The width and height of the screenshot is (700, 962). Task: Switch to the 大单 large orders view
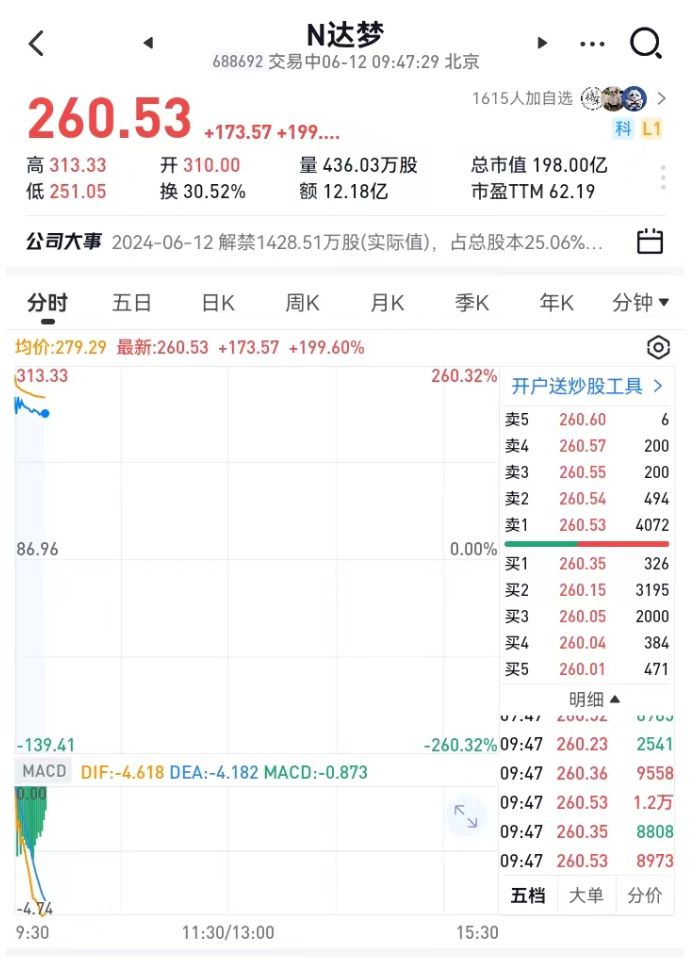tap(586, 895)
